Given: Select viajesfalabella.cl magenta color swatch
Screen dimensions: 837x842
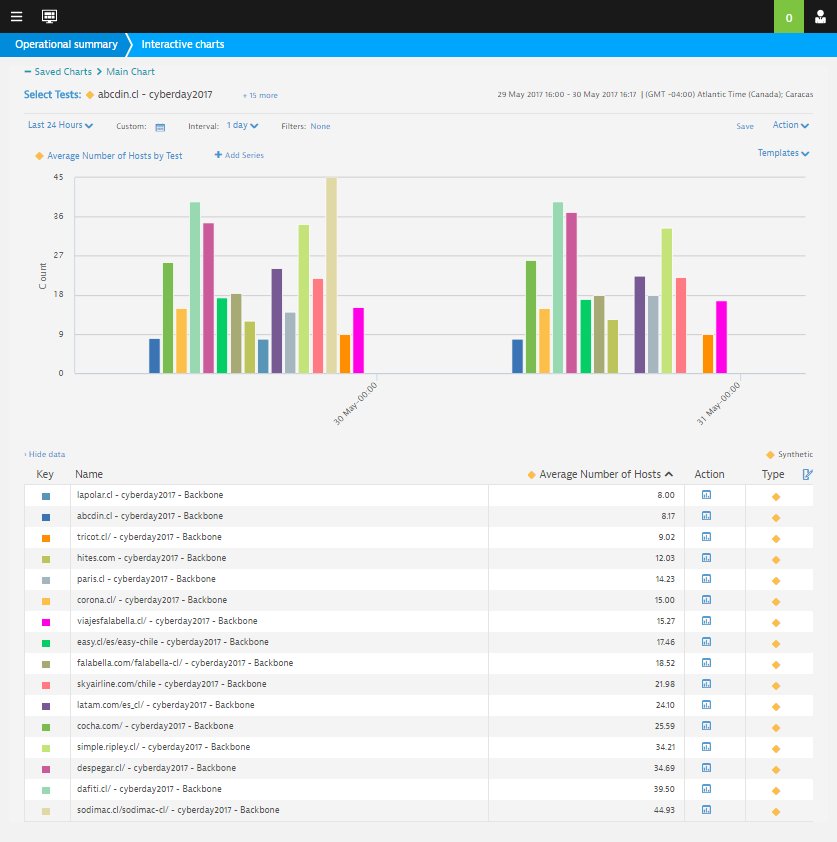Looking at the screenshot, I should [x=46, y=622].
